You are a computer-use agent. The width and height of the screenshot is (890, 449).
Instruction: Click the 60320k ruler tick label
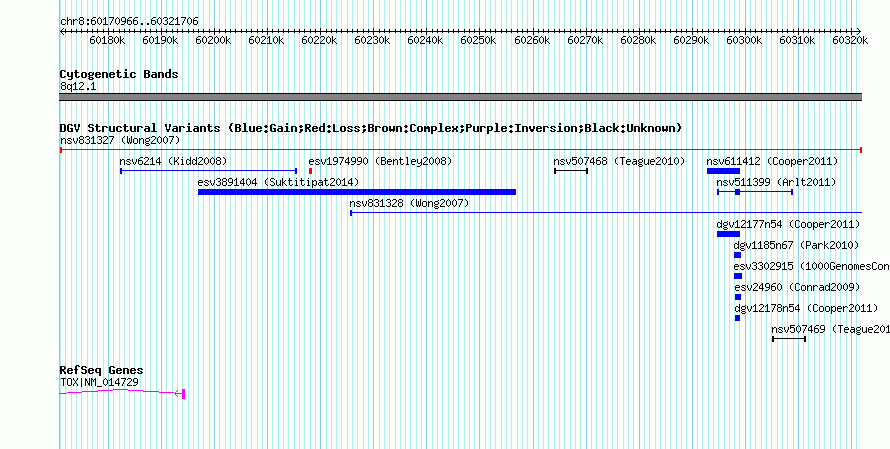click(850, 40)
